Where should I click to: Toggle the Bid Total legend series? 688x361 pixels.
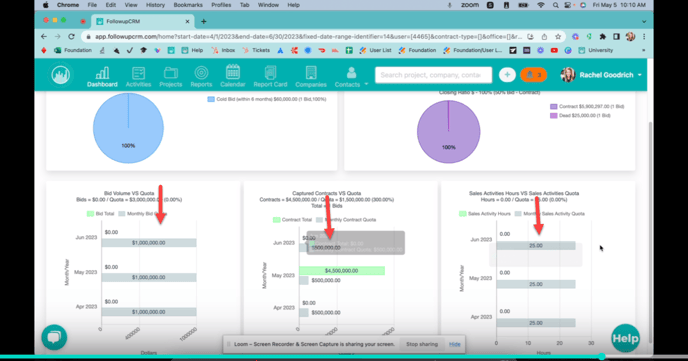pyautogui.click(x=100, y=214)
